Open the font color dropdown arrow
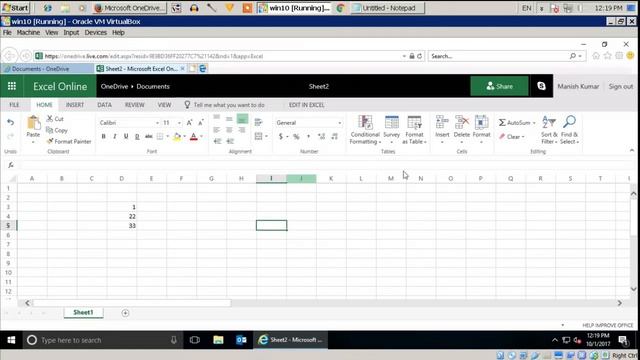The width and height of the screenshot is (640, 360). click(201, 136)
